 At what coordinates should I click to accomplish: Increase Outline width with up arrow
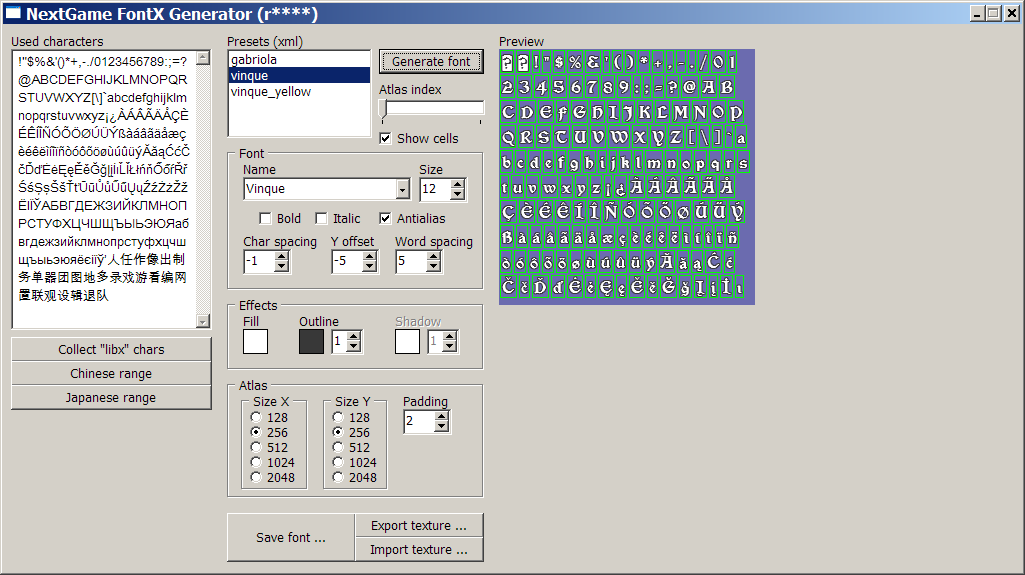(354, 337)
